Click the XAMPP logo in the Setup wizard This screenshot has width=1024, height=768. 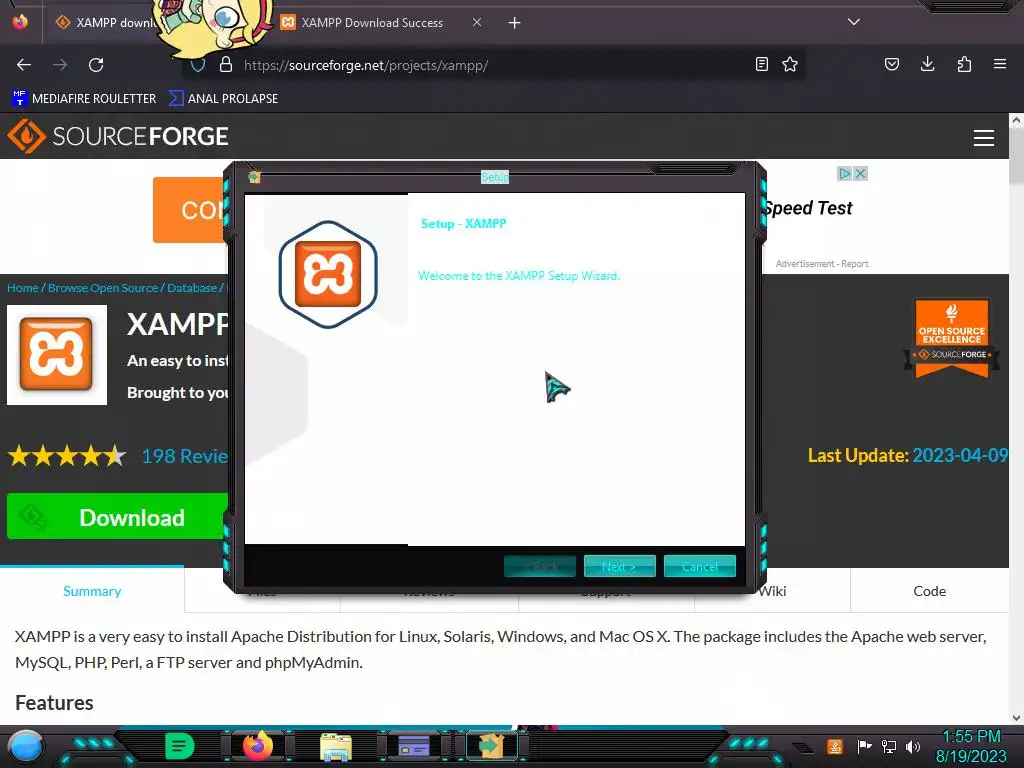pos(328,274)
